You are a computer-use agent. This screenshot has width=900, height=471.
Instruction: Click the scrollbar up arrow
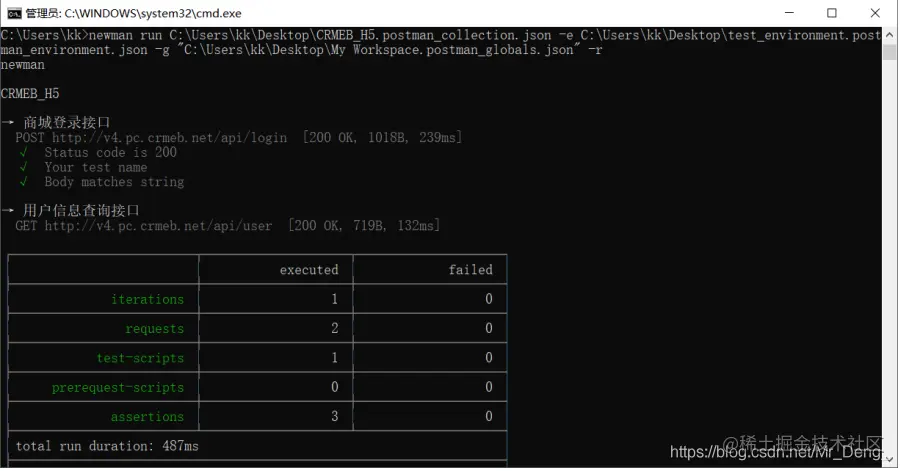pyautogui.click(x=890, y=34)
